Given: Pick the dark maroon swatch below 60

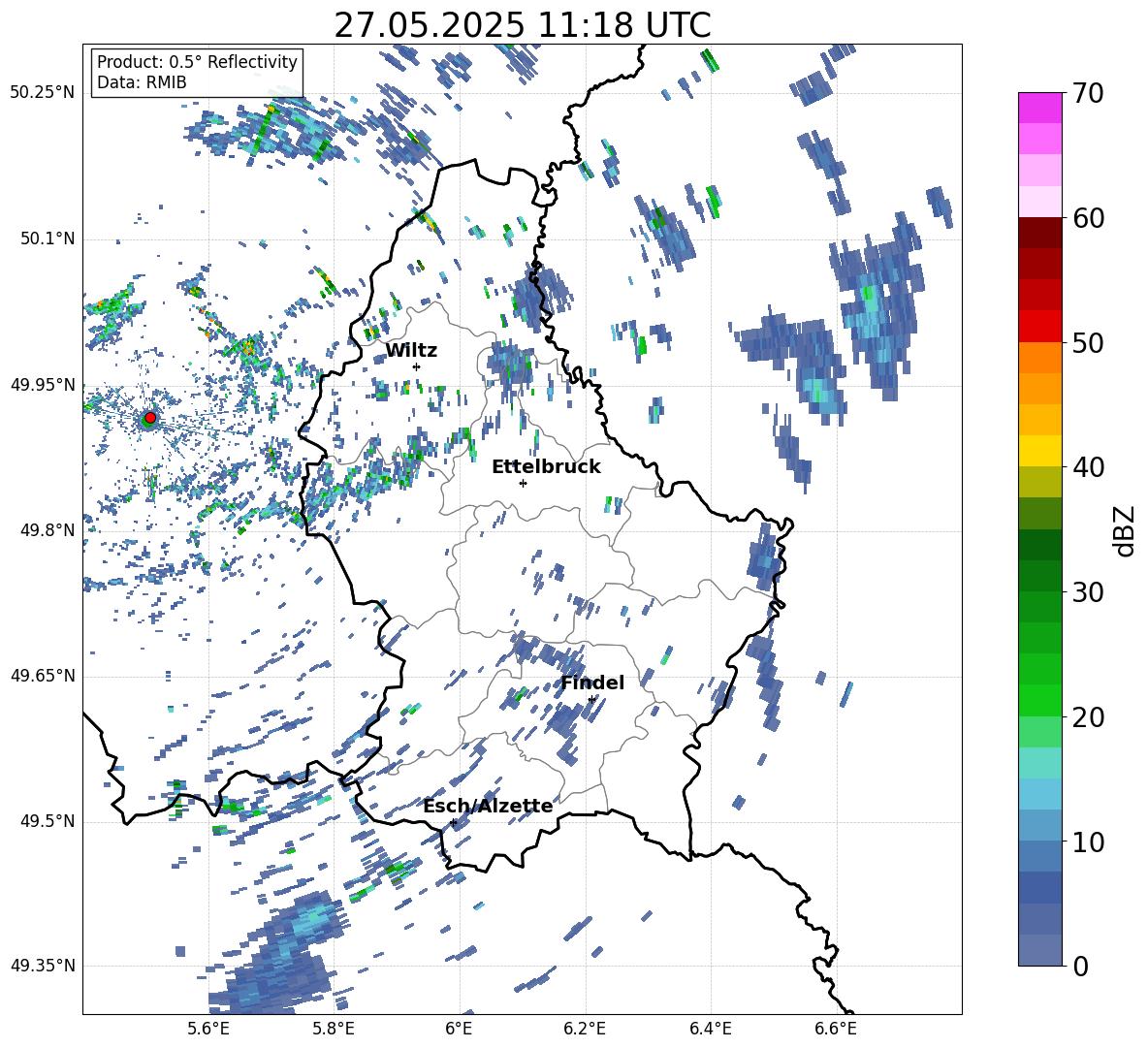Looking at the screenshot, I should (x=1039, y=233).
